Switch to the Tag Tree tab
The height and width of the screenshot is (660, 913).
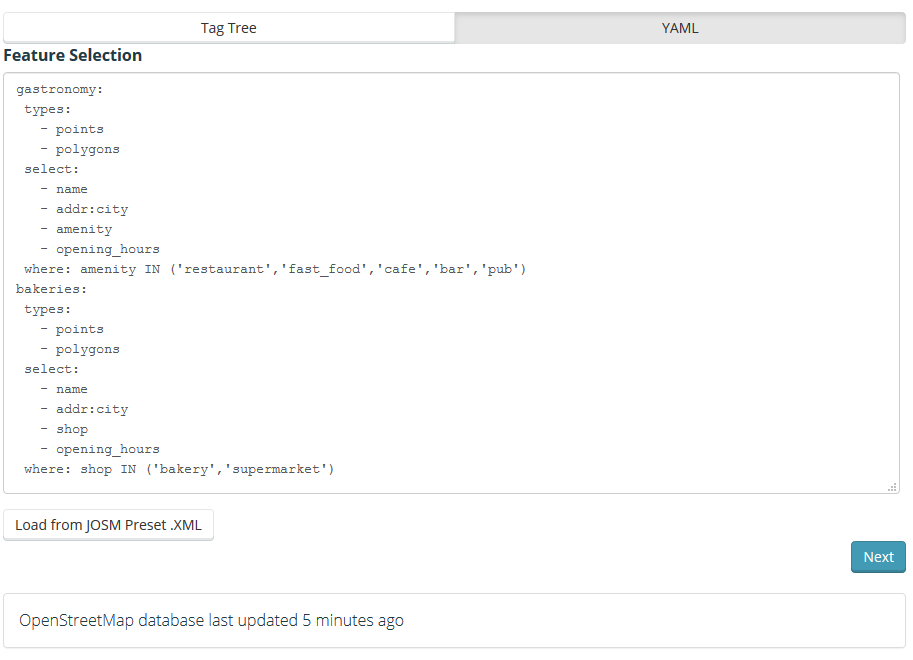[228, 28]
